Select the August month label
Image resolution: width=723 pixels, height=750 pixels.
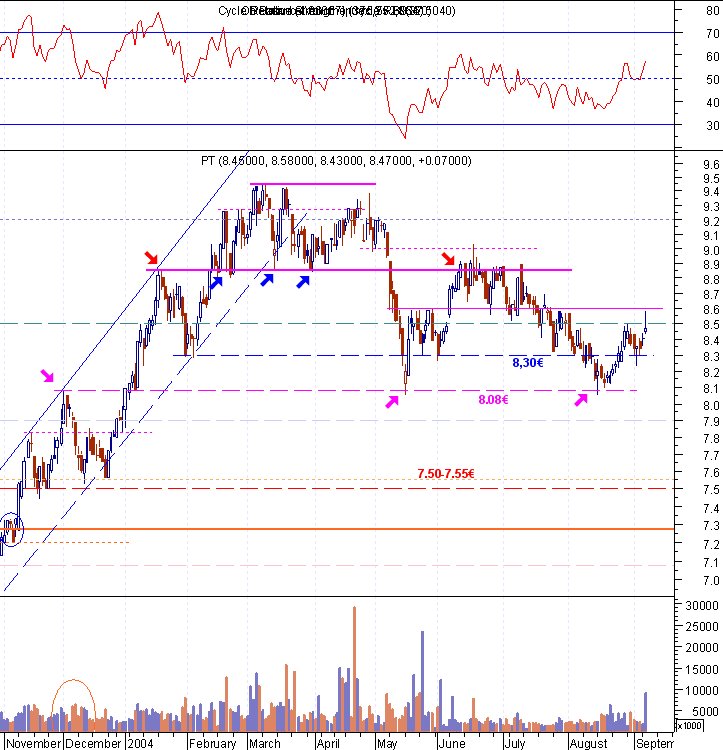(x=588, y=743)
